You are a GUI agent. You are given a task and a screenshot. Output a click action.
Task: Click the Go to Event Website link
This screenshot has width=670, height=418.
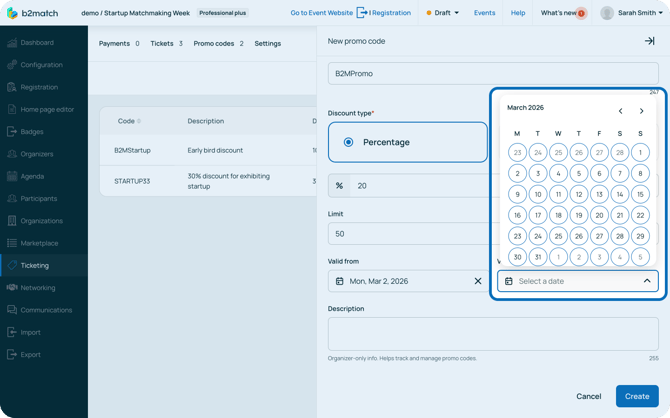(x=321, y=13)
